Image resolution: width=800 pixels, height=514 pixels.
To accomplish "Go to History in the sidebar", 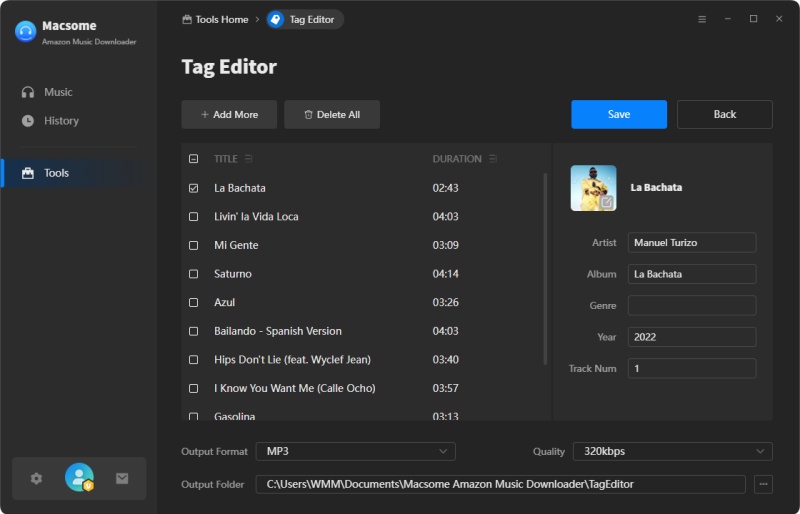I will [x=61, y=120].
